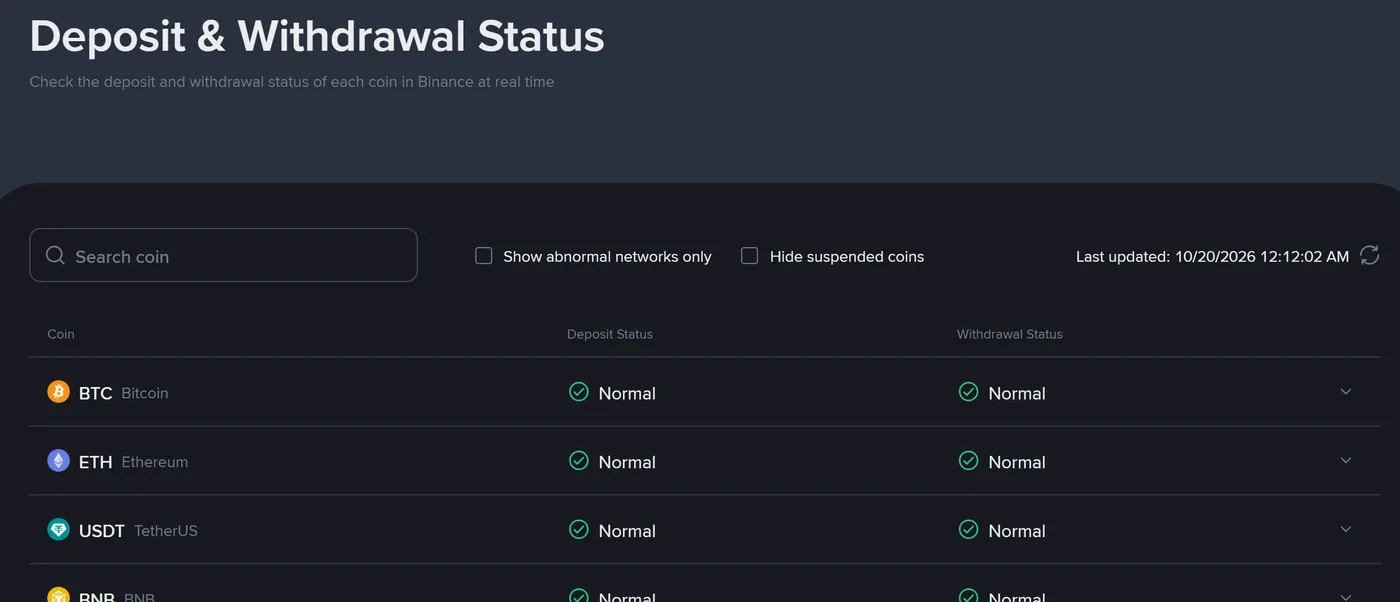Expand the ETH row details chevron

[x=1346, y=461]
